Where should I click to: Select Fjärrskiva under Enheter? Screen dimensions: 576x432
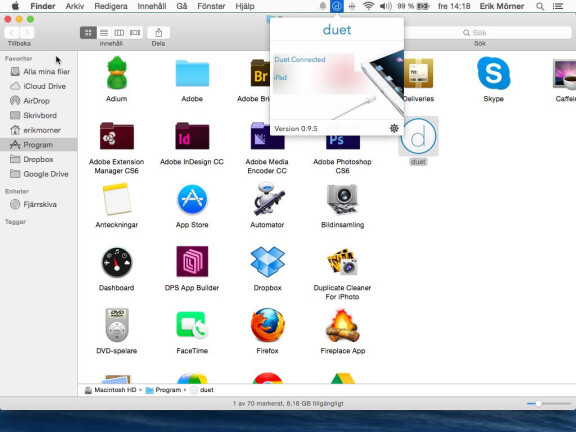39,204
